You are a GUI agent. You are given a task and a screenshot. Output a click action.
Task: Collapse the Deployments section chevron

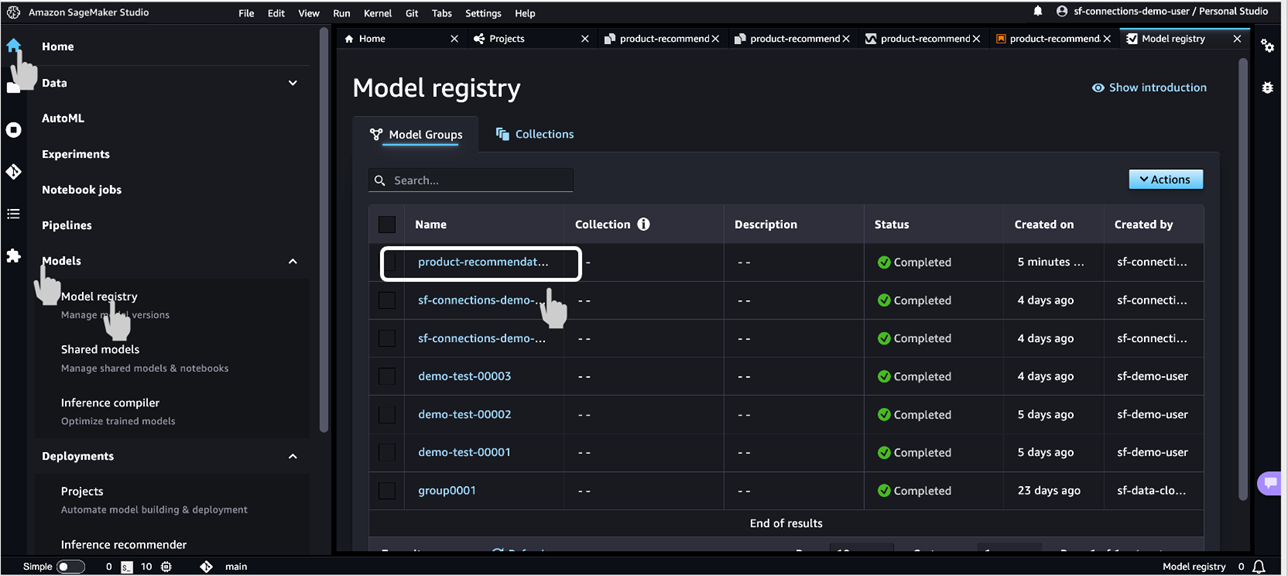pos(293,456)
